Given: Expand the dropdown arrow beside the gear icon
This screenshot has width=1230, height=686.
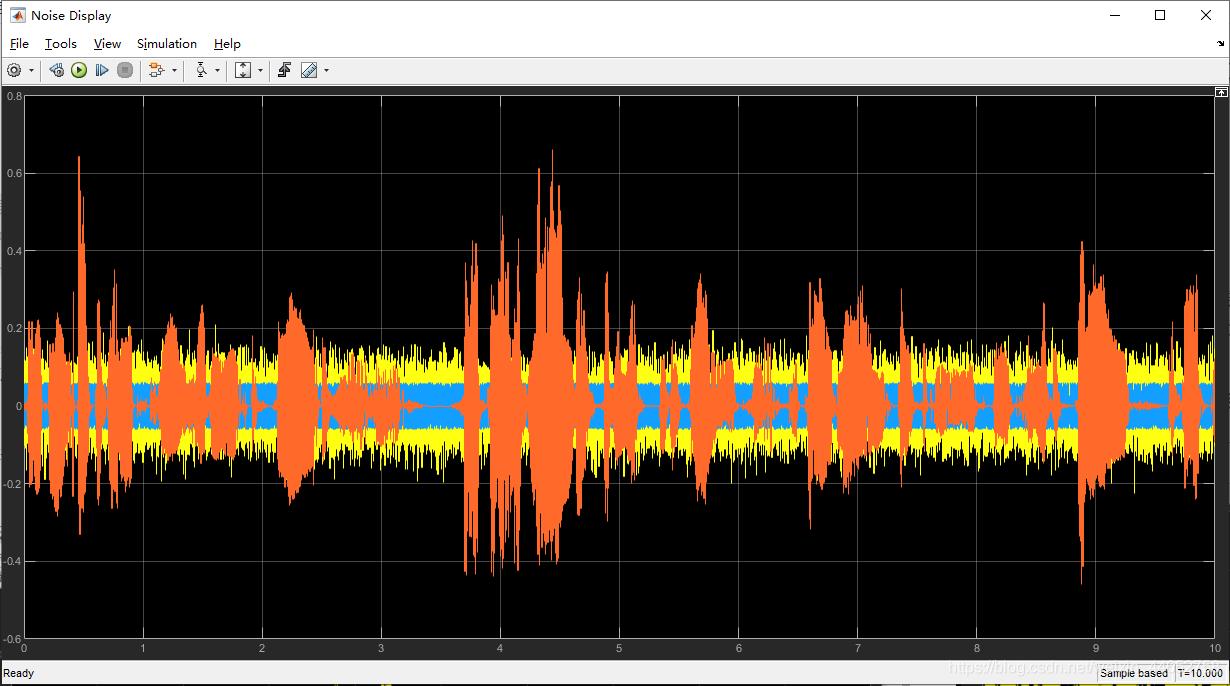Looking at the screenshot, I should tap(31, 70).
